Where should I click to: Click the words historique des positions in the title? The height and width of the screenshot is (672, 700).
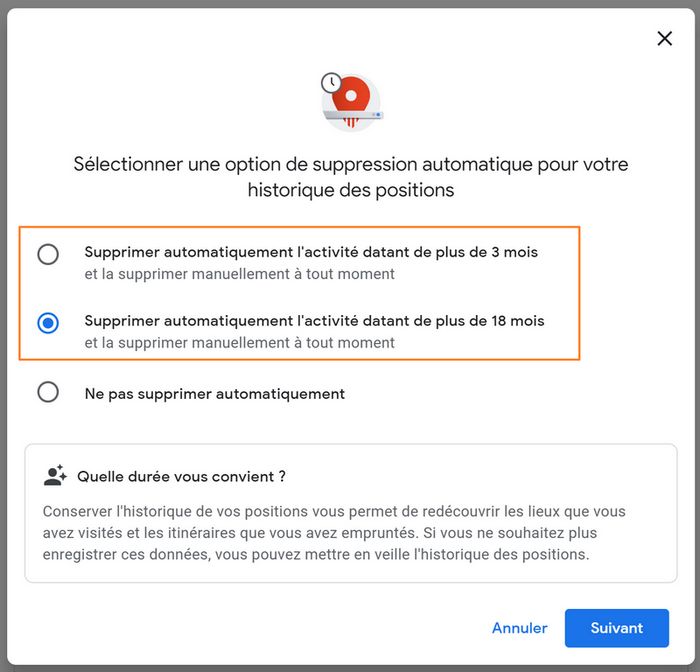pyautogui.click(x=350, y=190)
